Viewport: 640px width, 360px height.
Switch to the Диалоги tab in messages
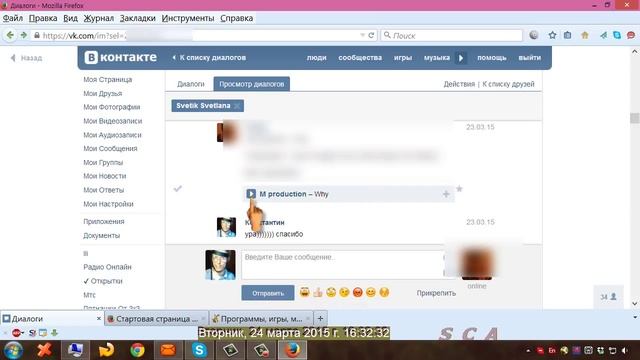pos(191,84)
